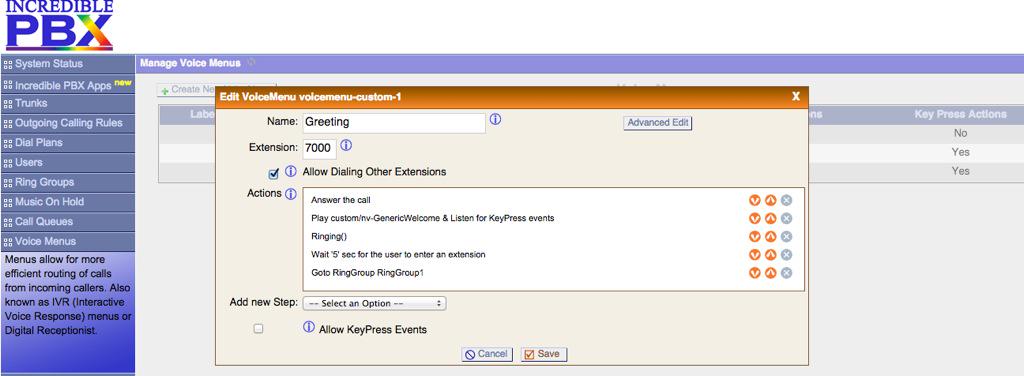Move 'Ringing()' step up

click(771, 237)
